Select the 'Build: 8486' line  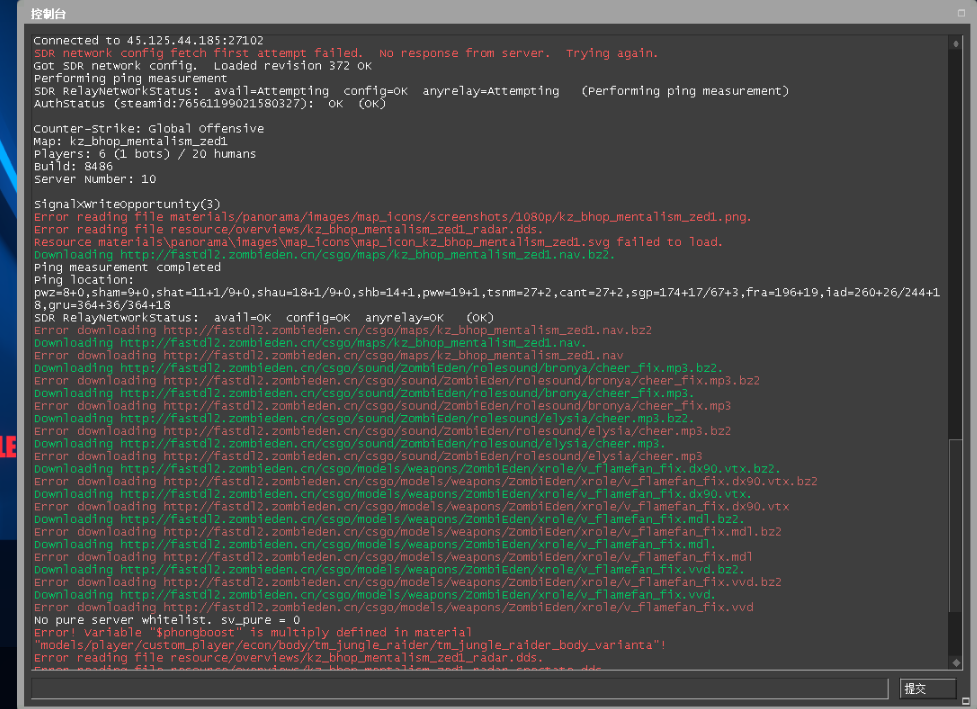pyautogui.click(x=73, y=166)
